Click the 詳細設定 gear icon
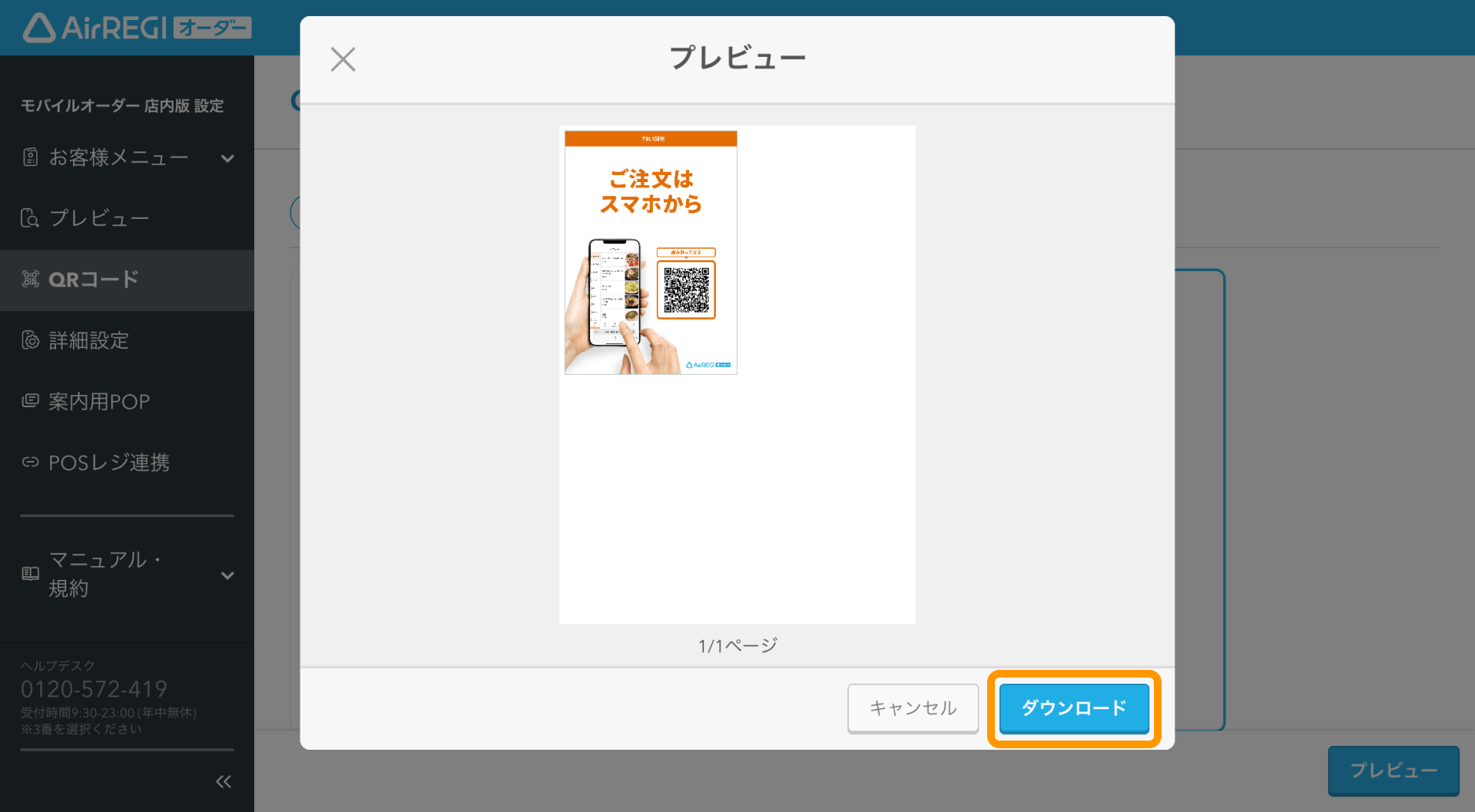 (x=30, y=340)
